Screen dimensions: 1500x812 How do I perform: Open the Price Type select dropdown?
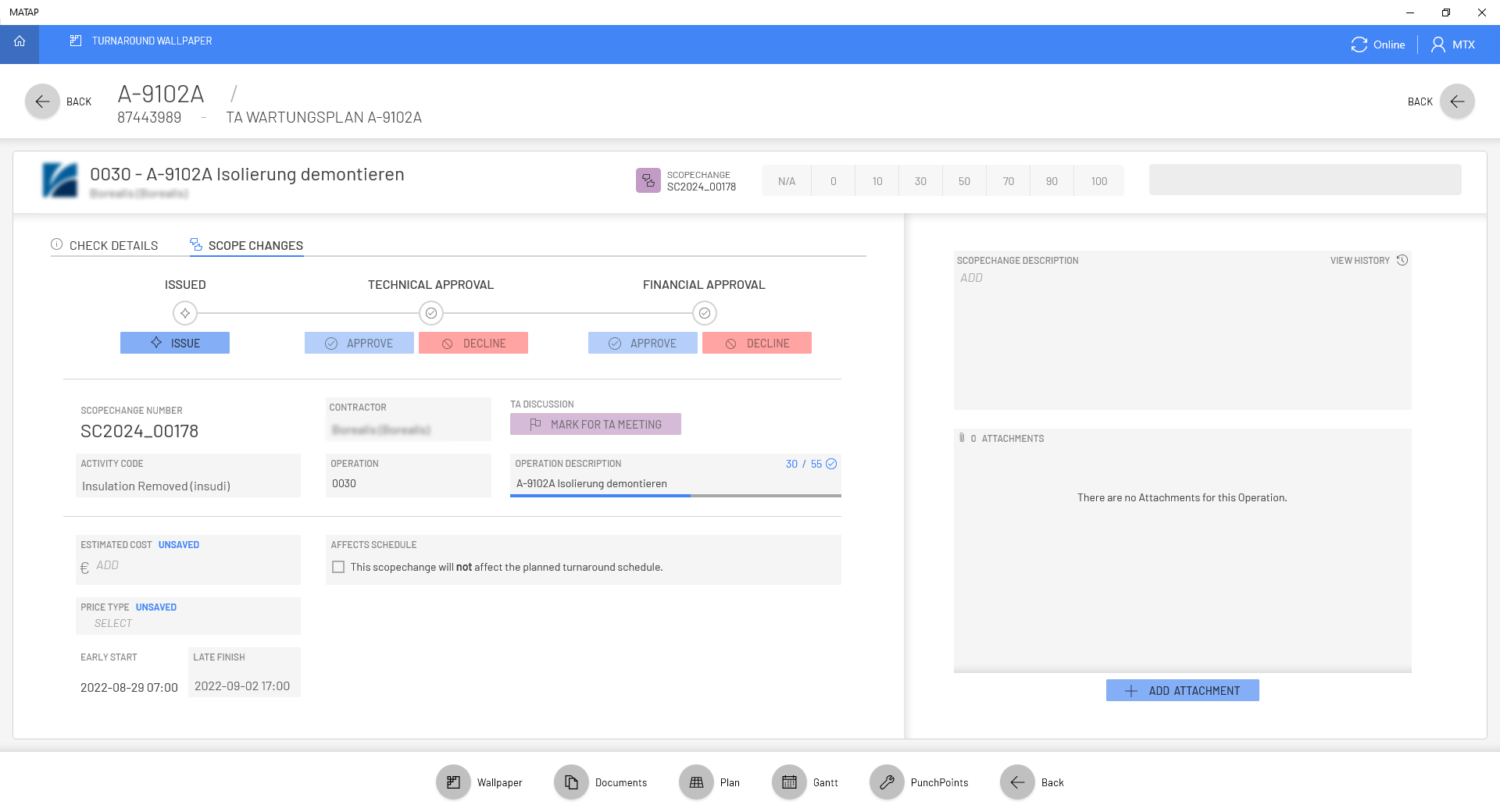pos(187,623)
